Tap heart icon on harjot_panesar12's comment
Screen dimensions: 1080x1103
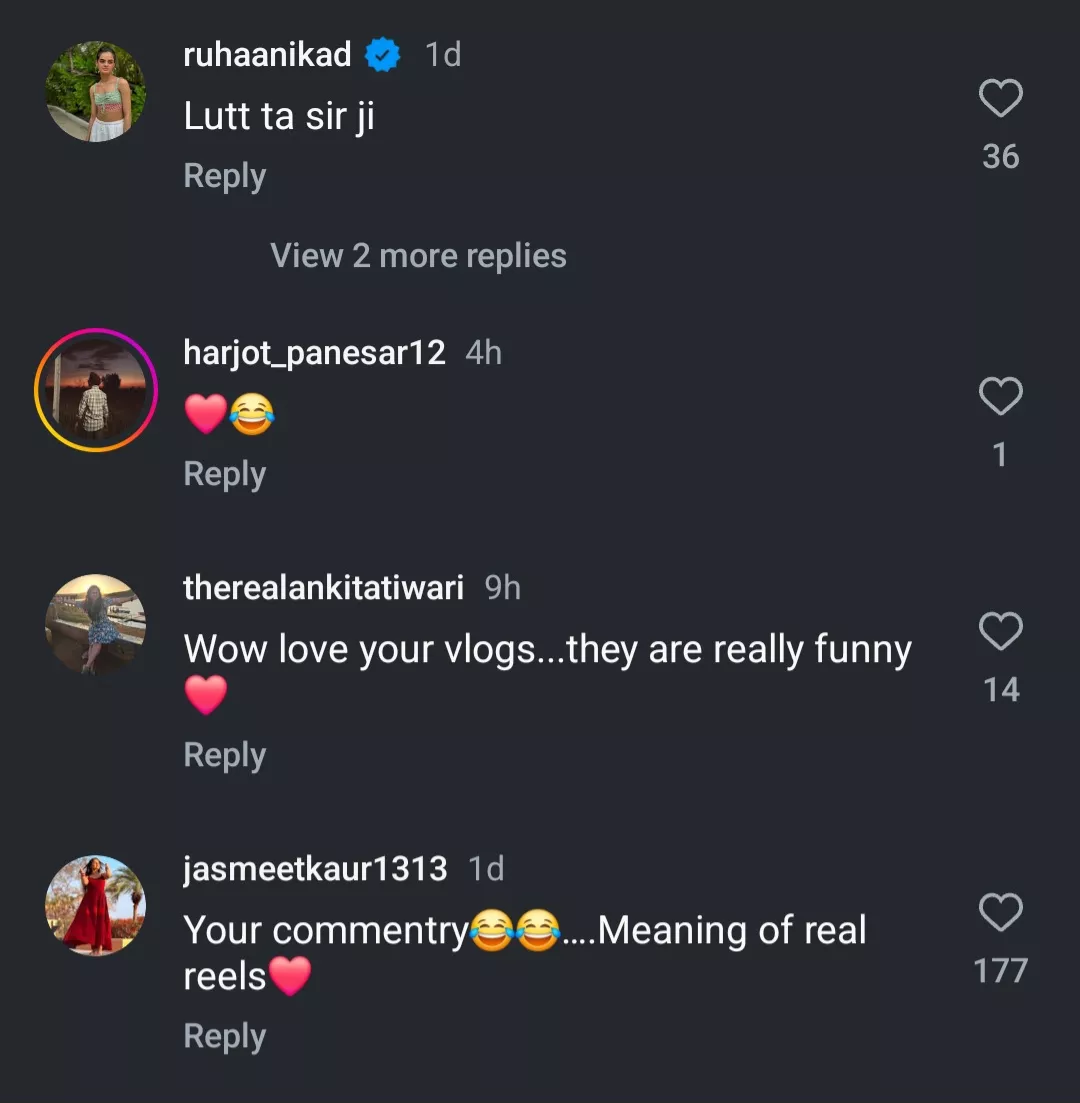(x=1000, y=397)
